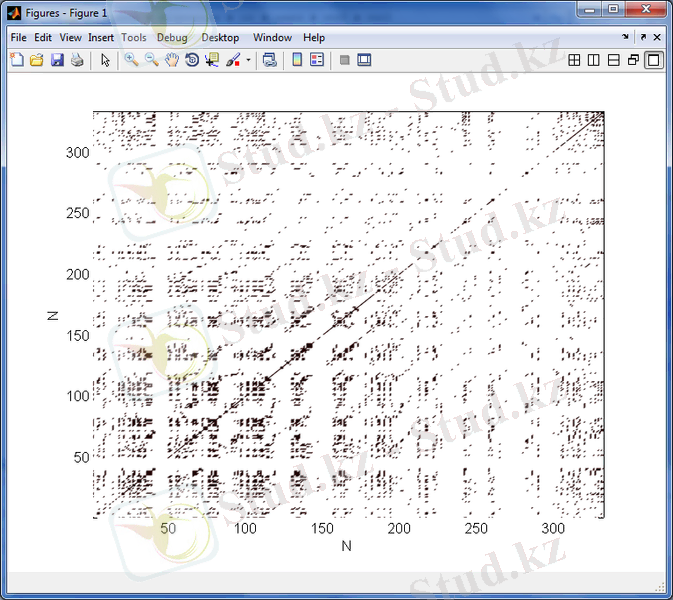673x600 pixels.
Task: Split figures left and right
Action: pyautogui.click(x=594, y=60)
